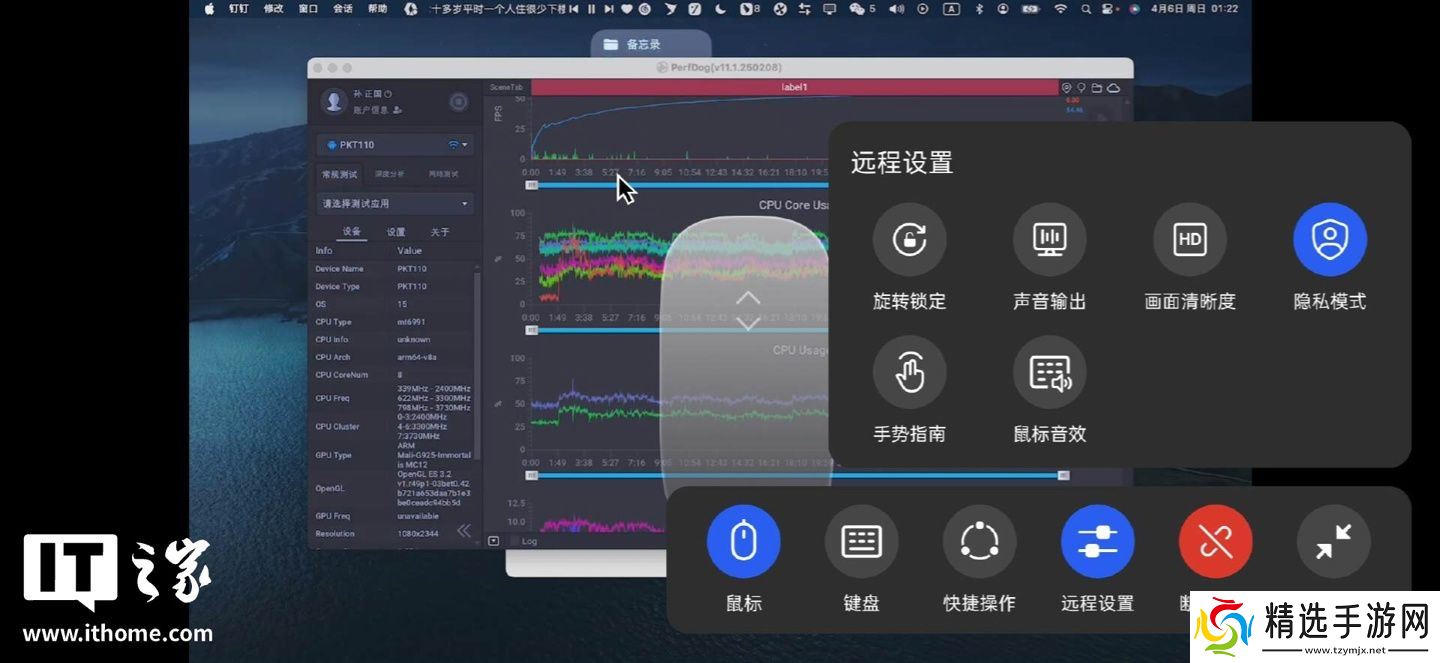Click the FPS chart timeline slider bar
Image resolution: width=1440 pixels, height=663 pixels.
(680, 185)
